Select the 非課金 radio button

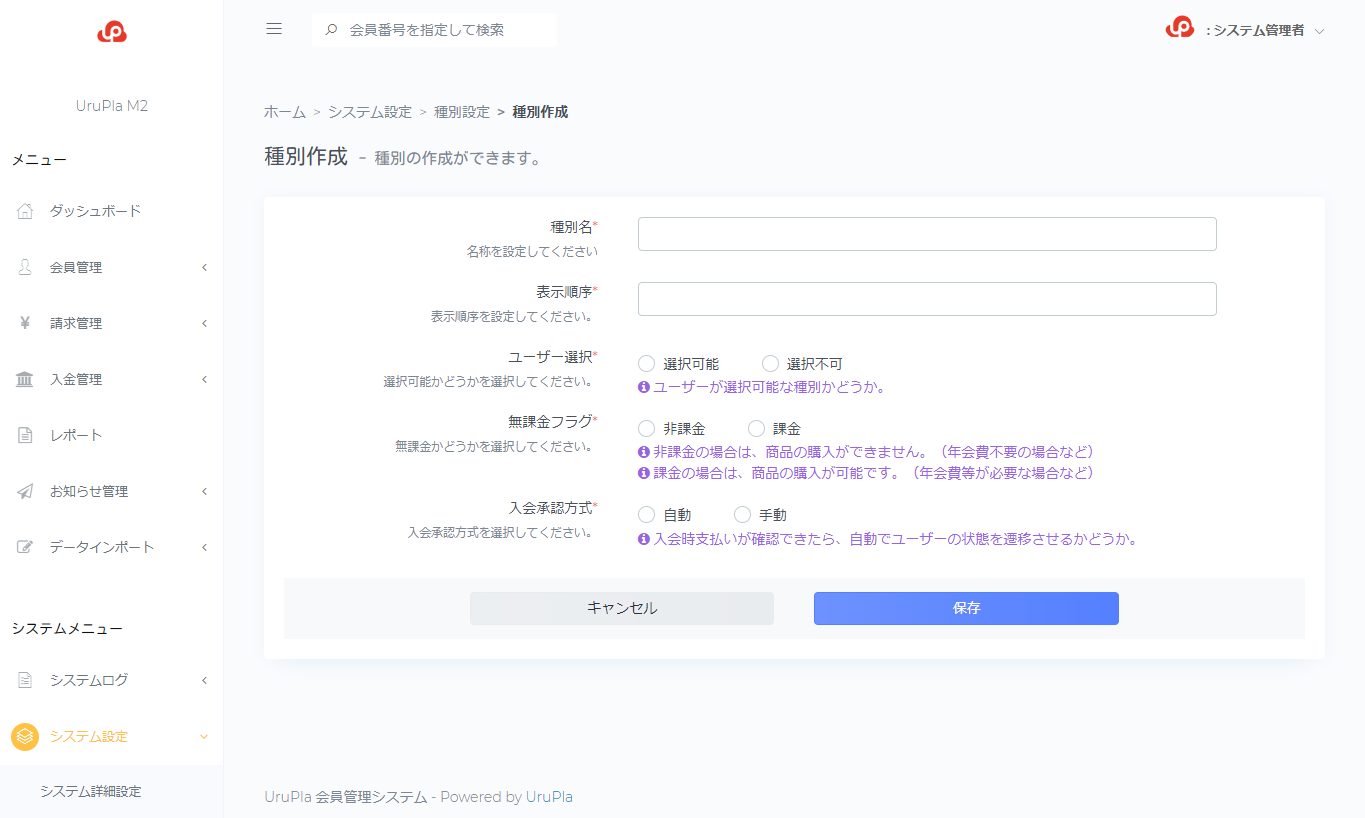646,428
